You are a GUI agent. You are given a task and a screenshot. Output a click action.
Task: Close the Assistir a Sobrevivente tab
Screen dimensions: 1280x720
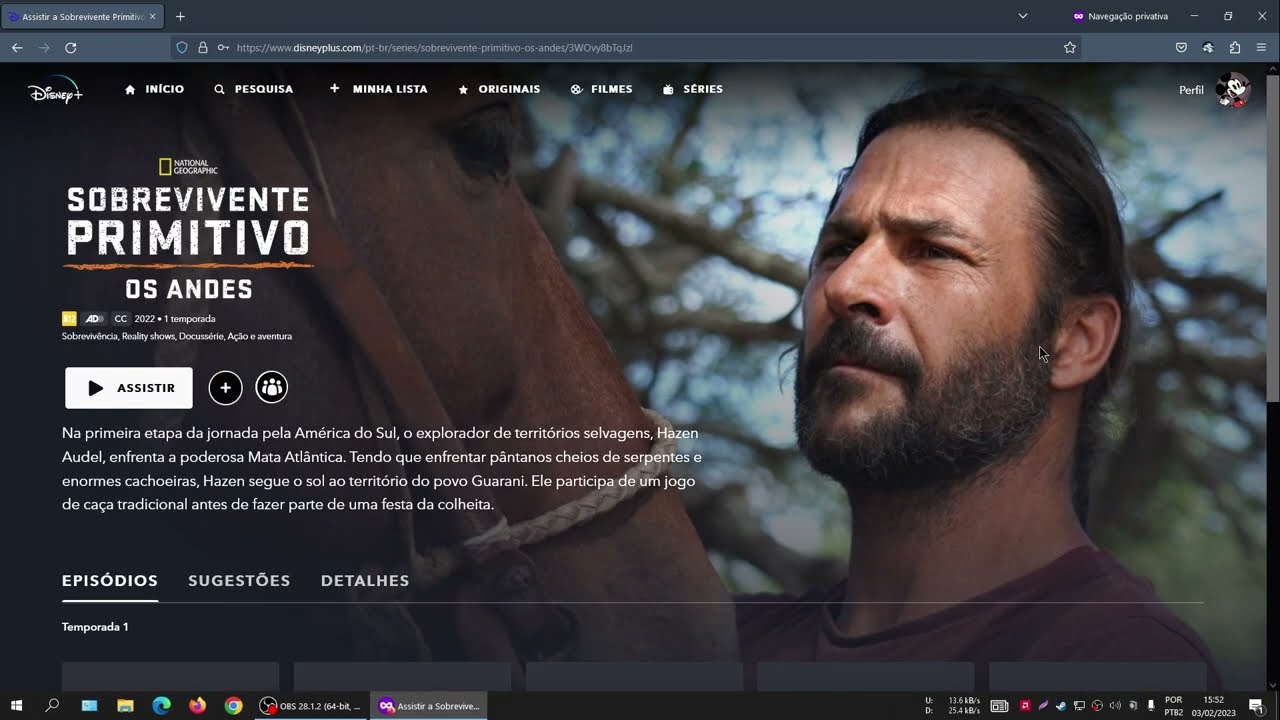[152, 17]
